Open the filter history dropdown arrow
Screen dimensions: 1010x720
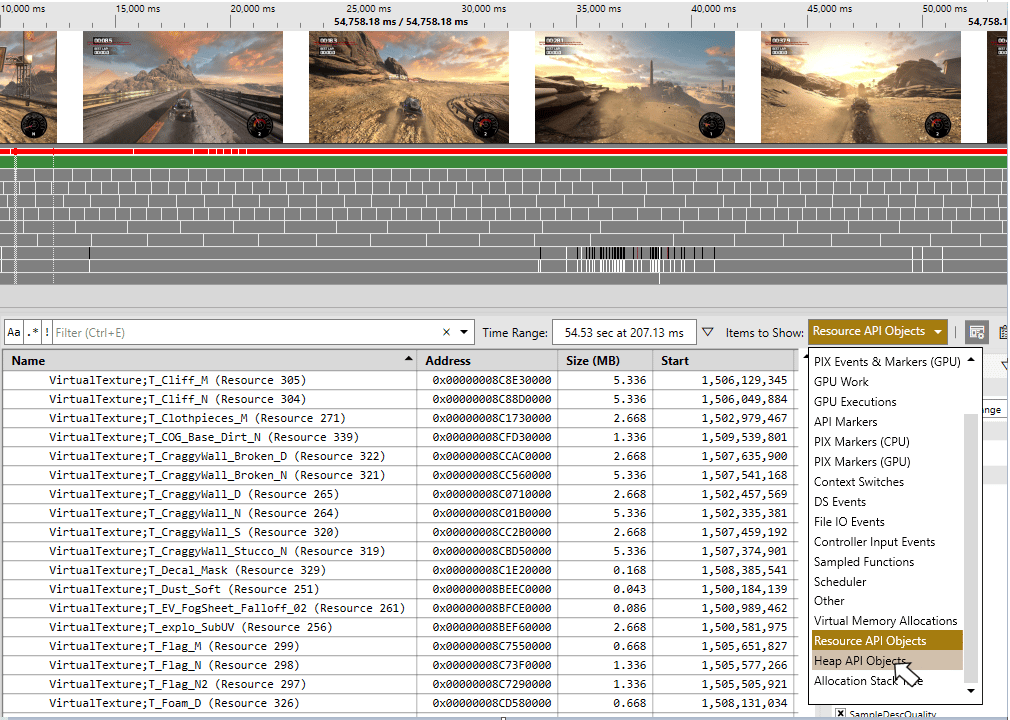click(x=464, y=332)
